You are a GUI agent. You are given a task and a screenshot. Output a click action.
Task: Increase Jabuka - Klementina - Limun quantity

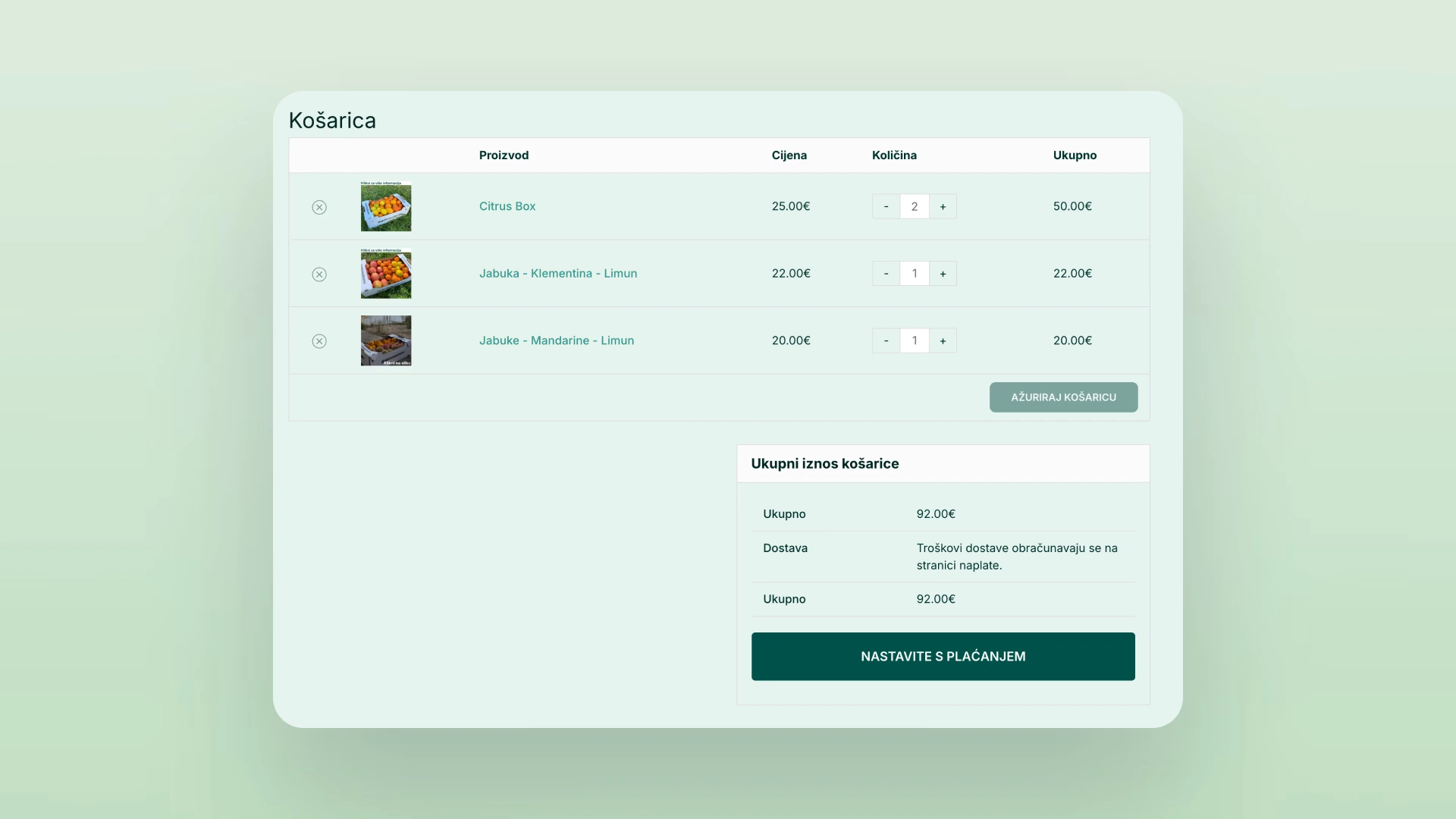[943, 274]
